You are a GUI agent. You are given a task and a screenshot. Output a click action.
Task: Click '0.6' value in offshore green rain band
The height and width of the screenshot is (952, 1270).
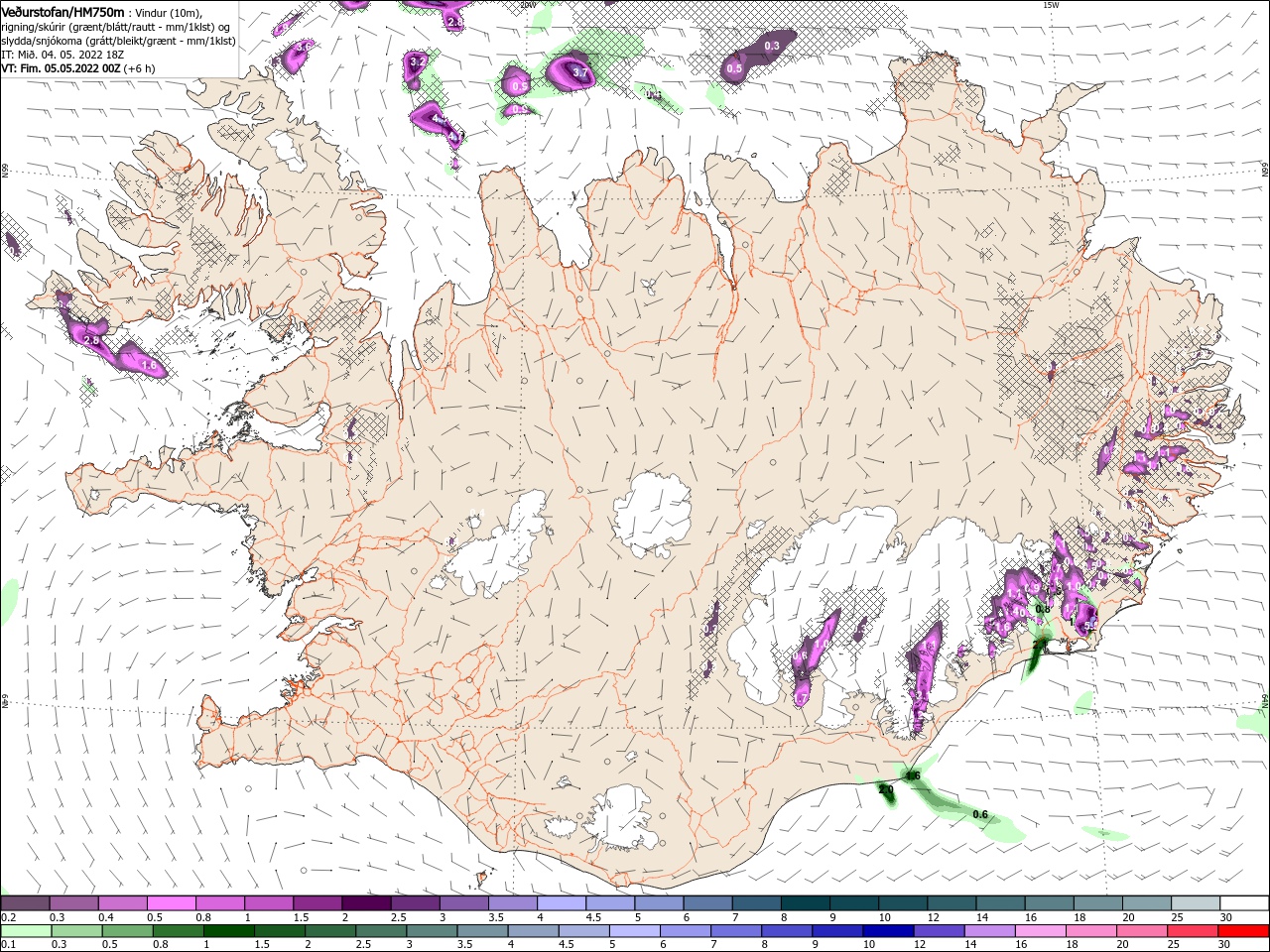tap(980, 814)
